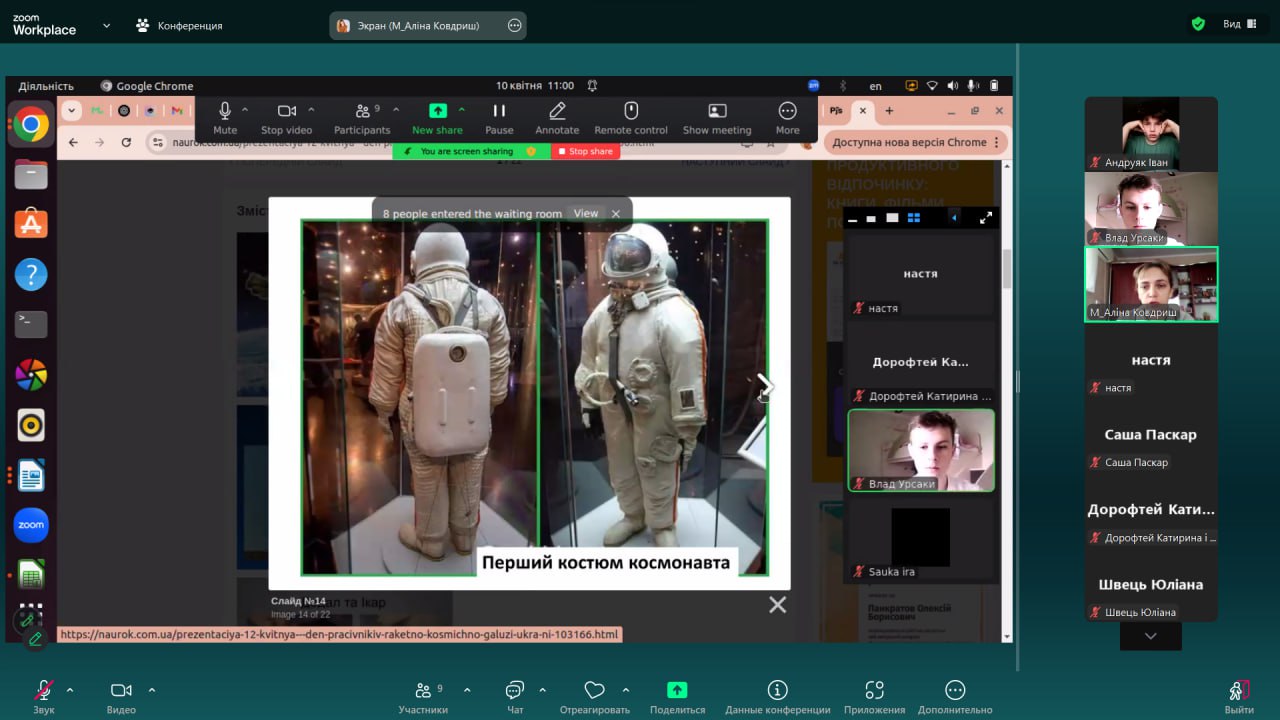The image size is (1280, 720).
Task: Expand arrow beside New share
Action: pyautogui.click(x=462, y=110)
